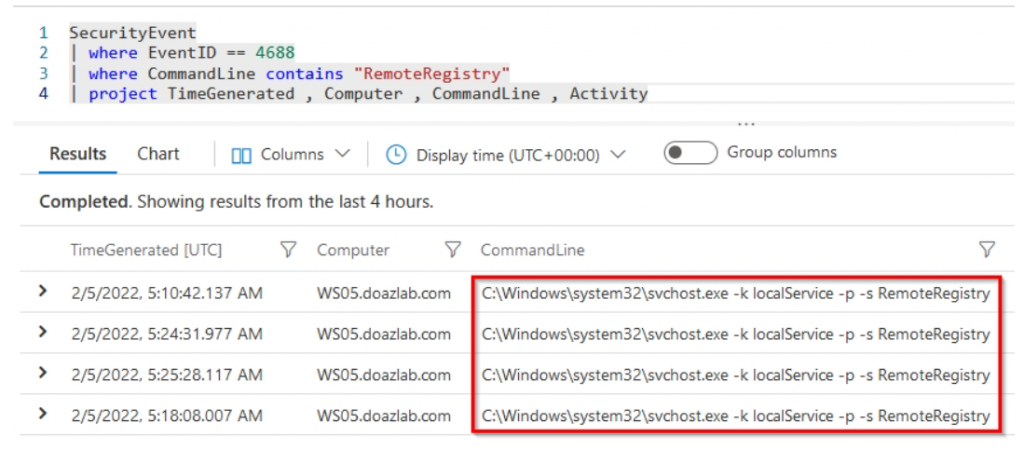Click the Columns grid icon

coord(241,155)
